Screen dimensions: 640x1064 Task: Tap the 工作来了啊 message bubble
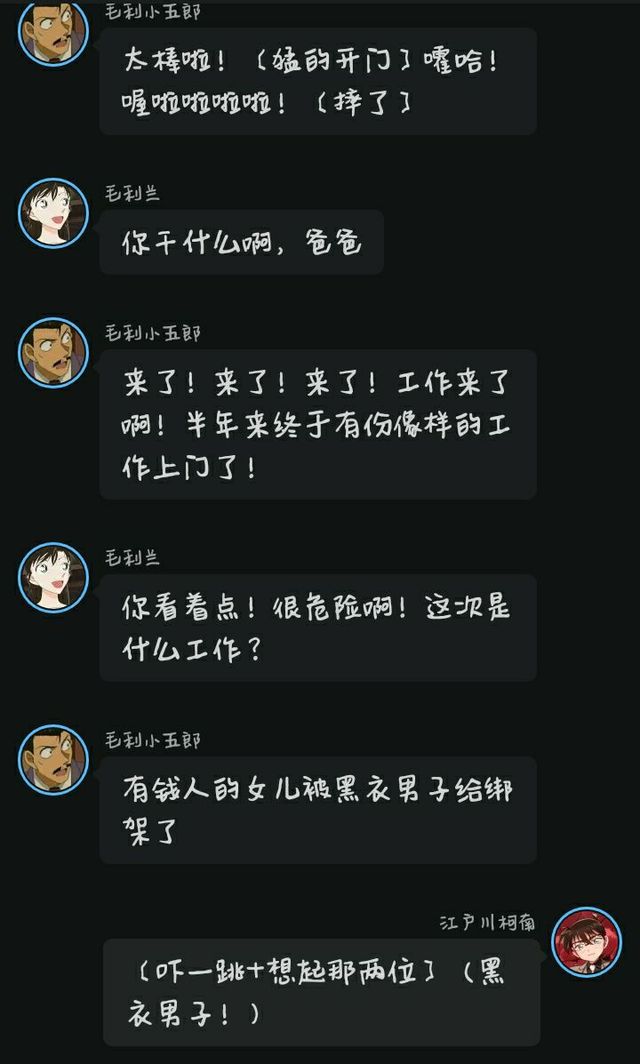[x=318, y=425]
